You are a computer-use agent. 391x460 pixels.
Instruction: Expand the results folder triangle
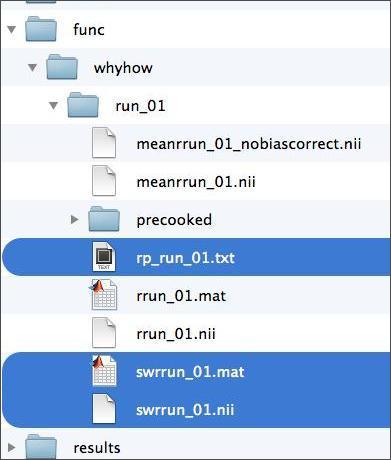[x=12, y=447]
